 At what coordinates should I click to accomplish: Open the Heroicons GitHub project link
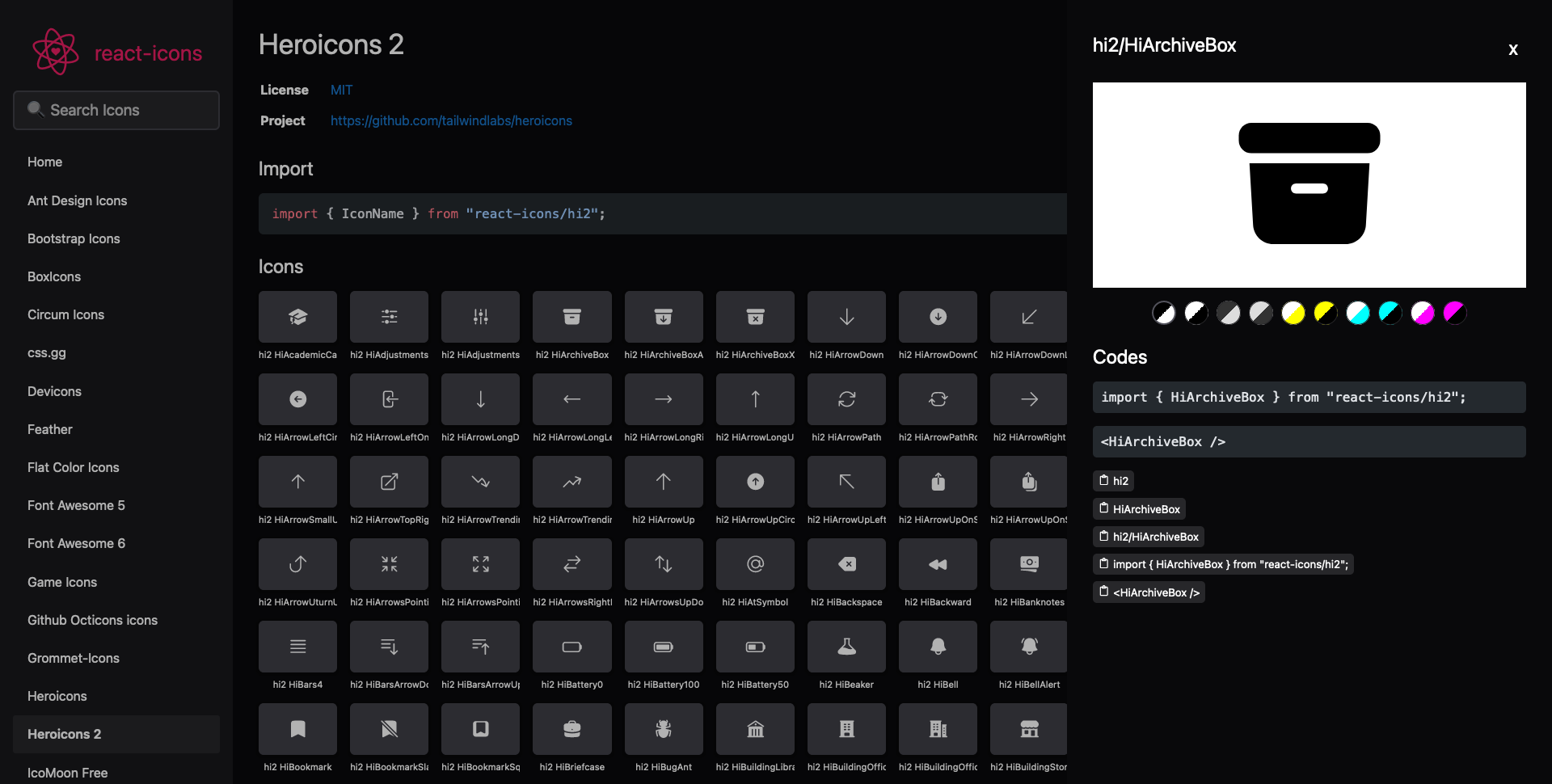[450, 120]
